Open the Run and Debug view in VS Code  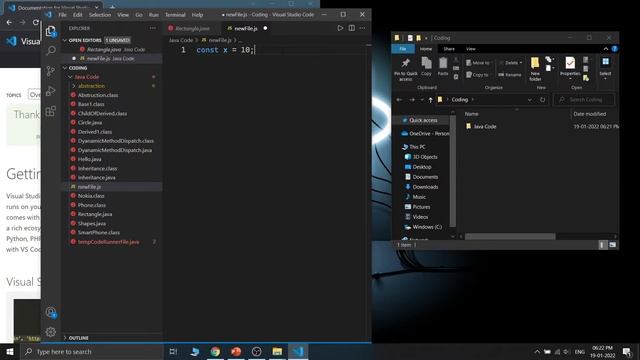click(51, 91)
